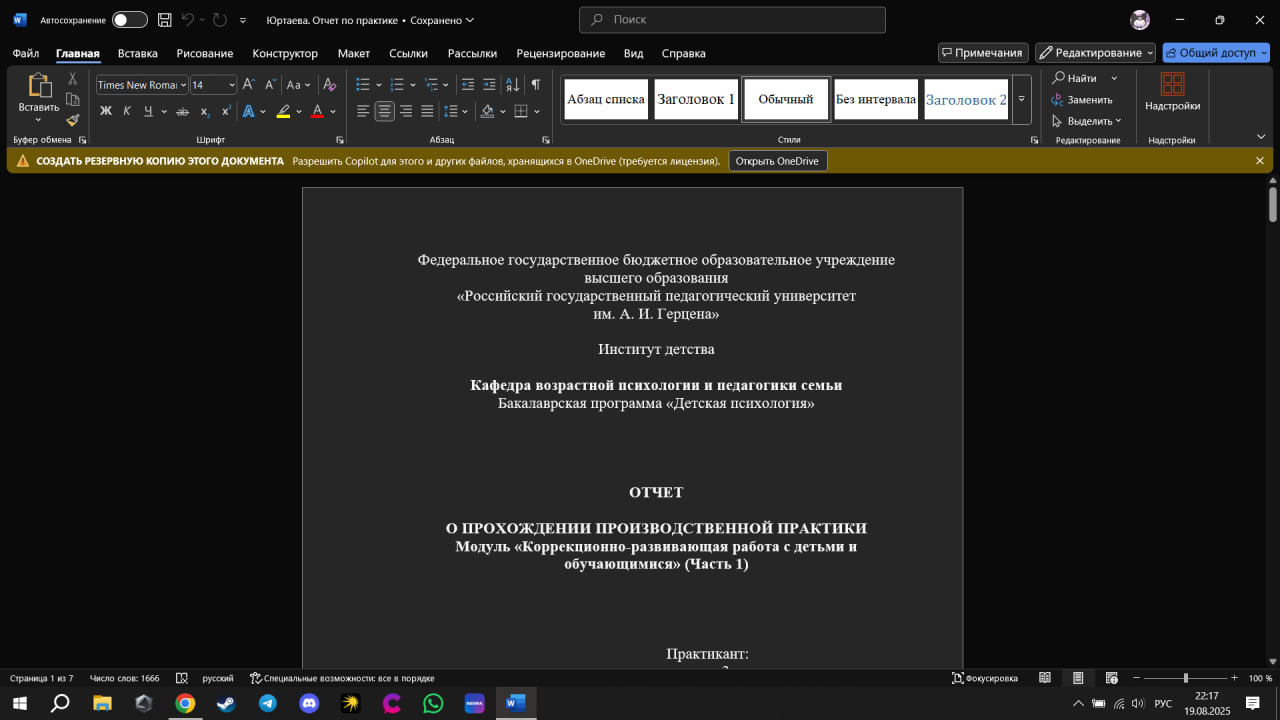1280x720 pixels.
Task: Open the Редактирование mode dropdown
Action: pos(1095,53)
